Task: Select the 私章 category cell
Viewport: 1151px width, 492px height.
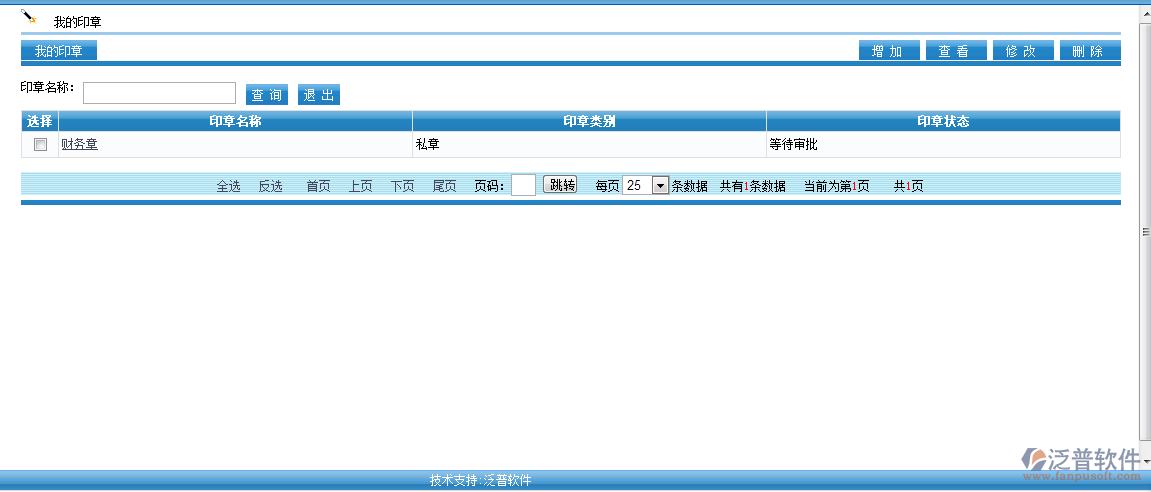Action: click(589, 145)
